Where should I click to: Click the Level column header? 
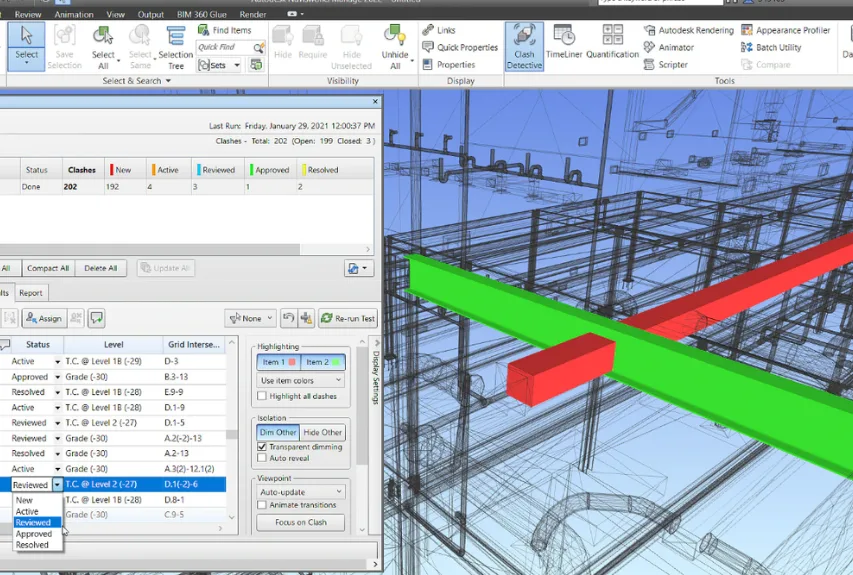click(x=113, y=344)
